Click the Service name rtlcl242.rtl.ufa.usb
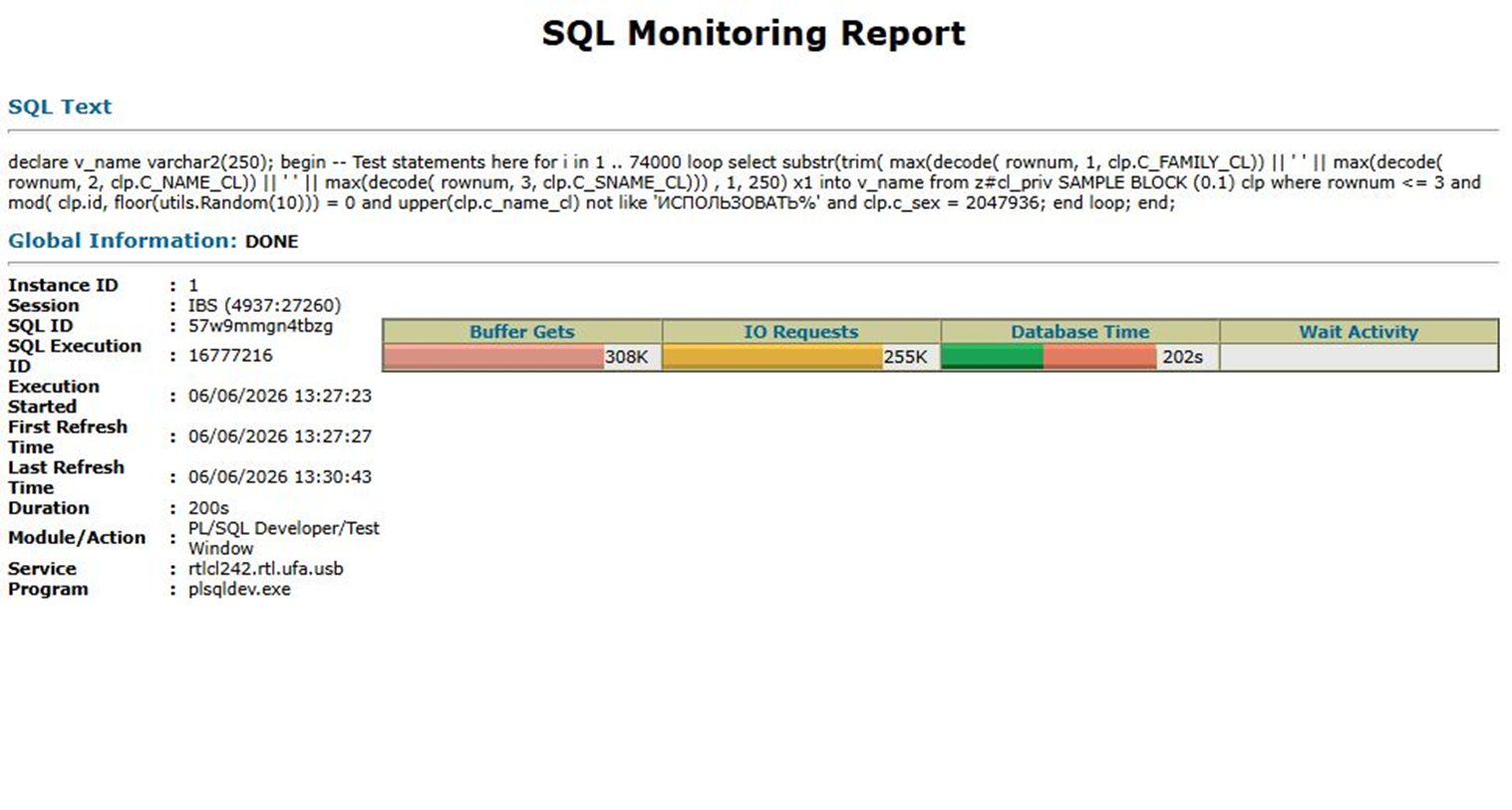 265,569
